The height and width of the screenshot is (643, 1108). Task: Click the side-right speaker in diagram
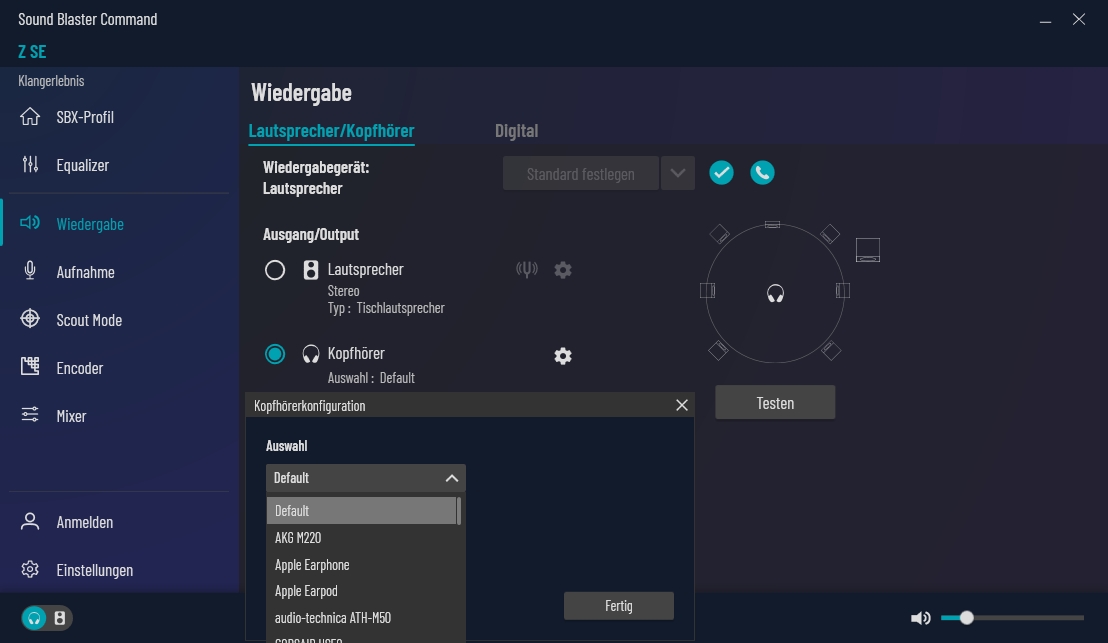click(x=842, y=290)
